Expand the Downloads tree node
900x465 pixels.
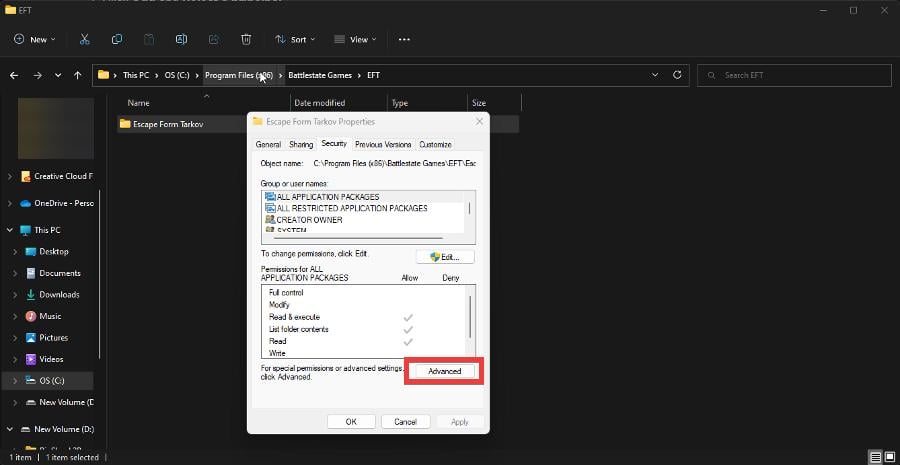click(15, 294)
